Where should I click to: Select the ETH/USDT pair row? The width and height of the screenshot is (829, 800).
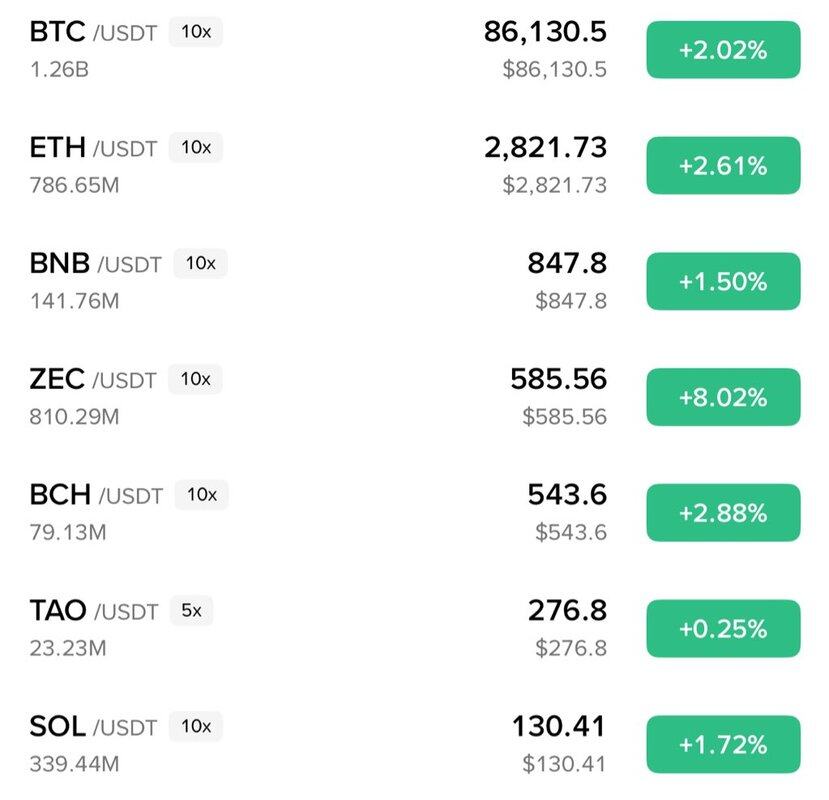tap(93, 149)
